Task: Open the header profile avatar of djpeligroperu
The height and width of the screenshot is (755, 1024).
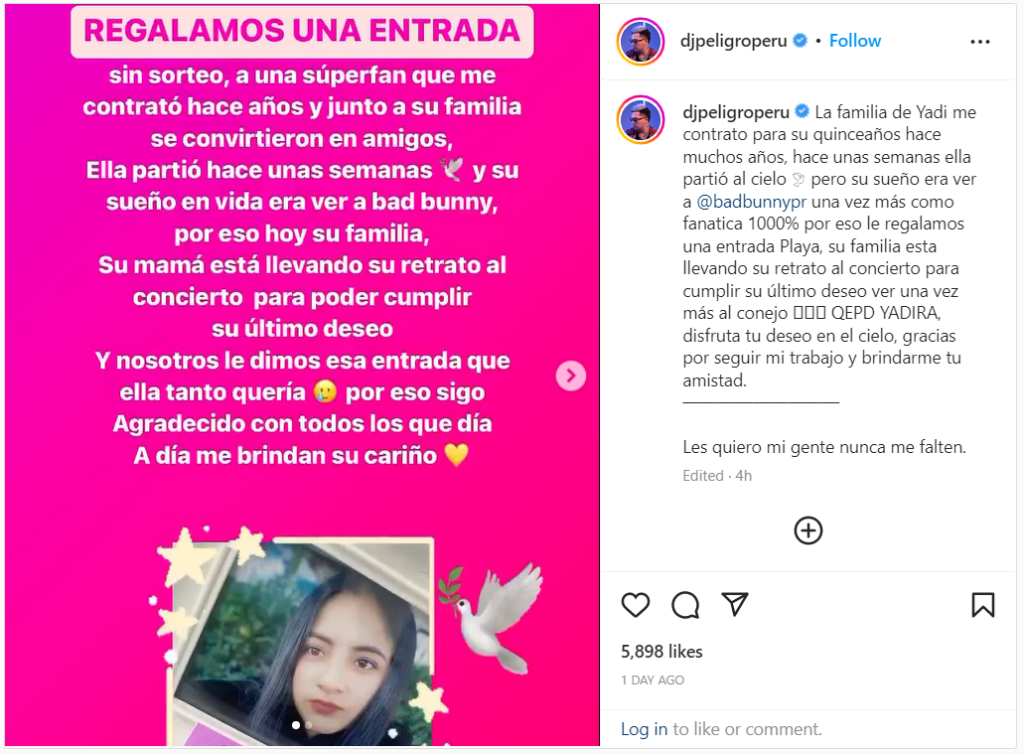Action: 641,42
